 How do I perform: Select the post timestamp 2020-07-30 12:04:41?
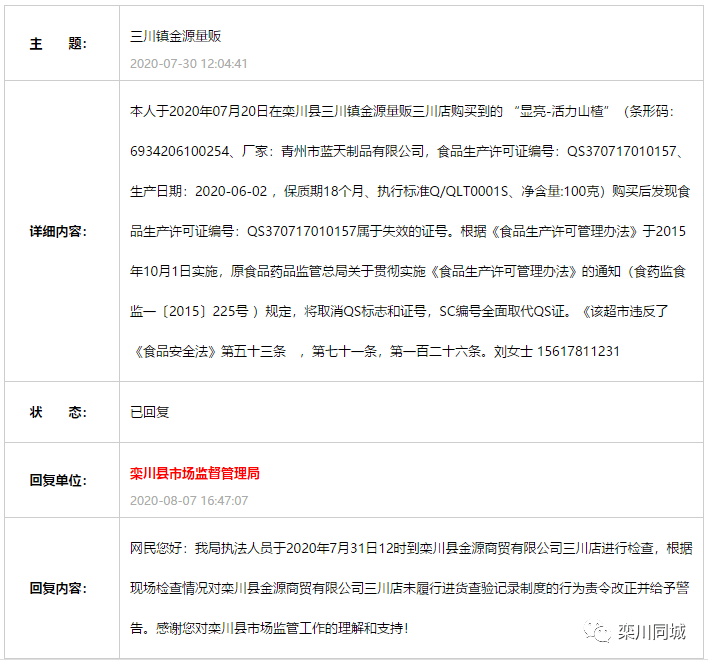[x=189, y=64]
